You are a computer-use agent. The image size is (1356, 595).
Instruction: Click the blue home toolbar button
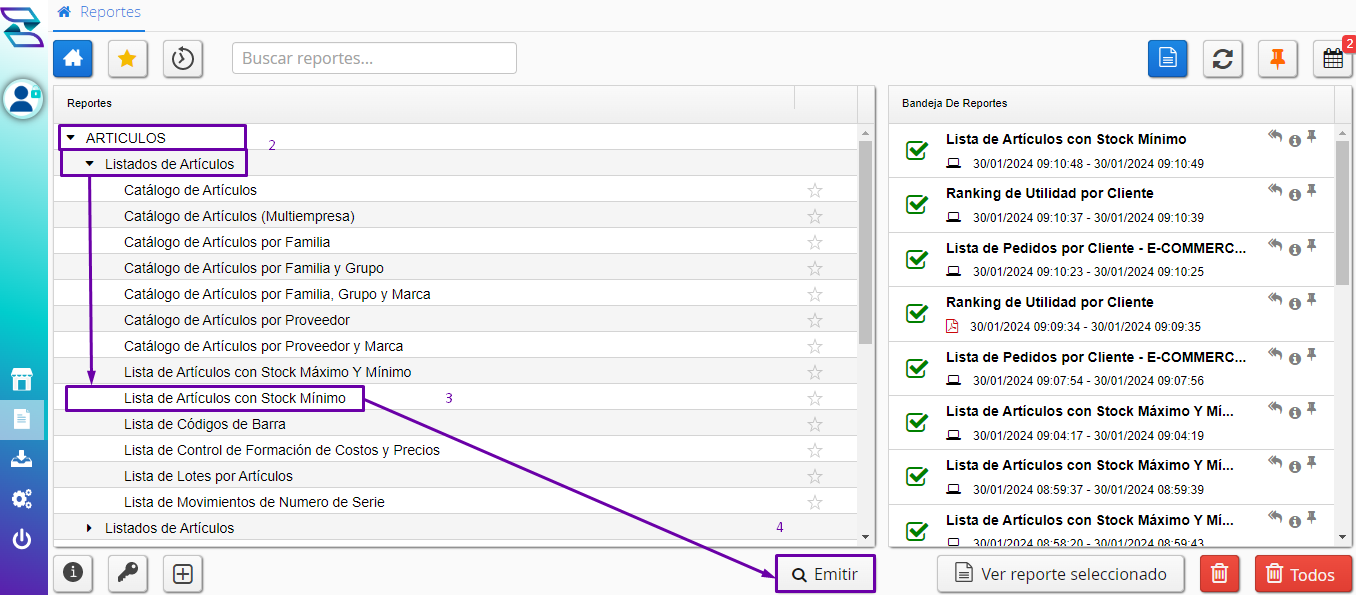click(73, 59)
